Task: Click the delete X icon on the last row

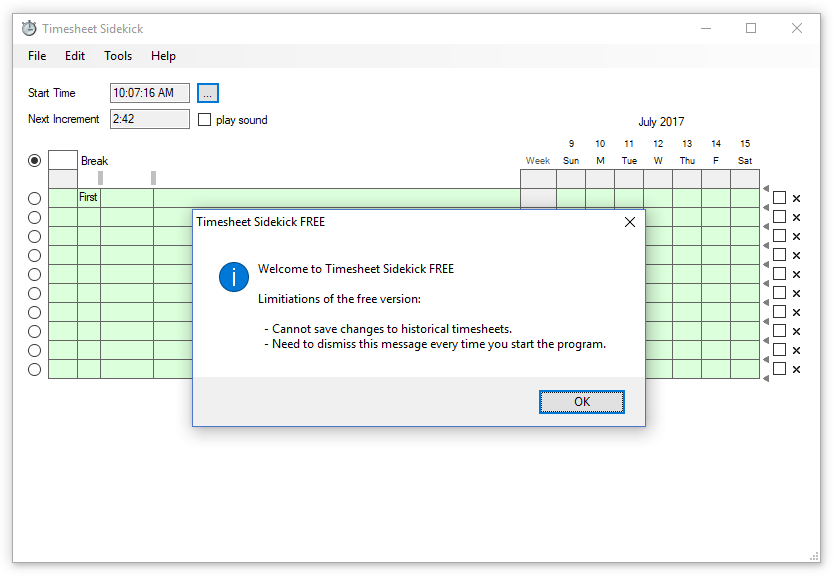Action: [x=796, y=370]
